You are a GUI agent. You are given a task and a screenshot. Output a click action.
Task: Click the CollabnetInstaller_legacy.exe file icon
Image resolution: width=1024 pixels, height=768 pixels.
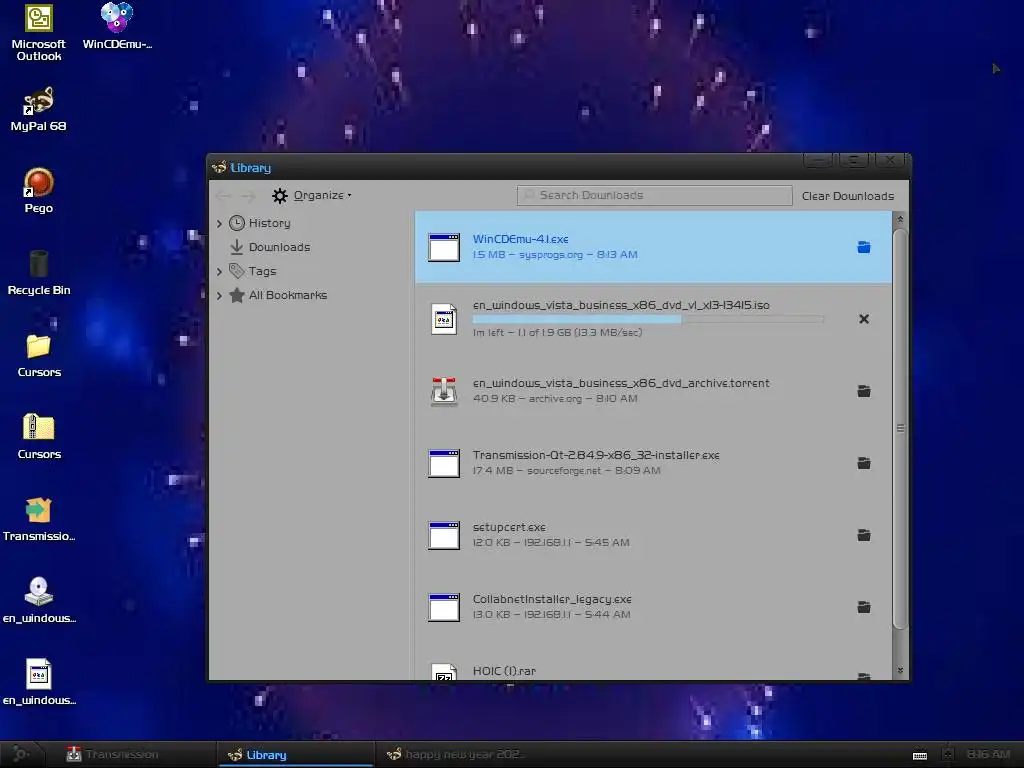[443, 607]
